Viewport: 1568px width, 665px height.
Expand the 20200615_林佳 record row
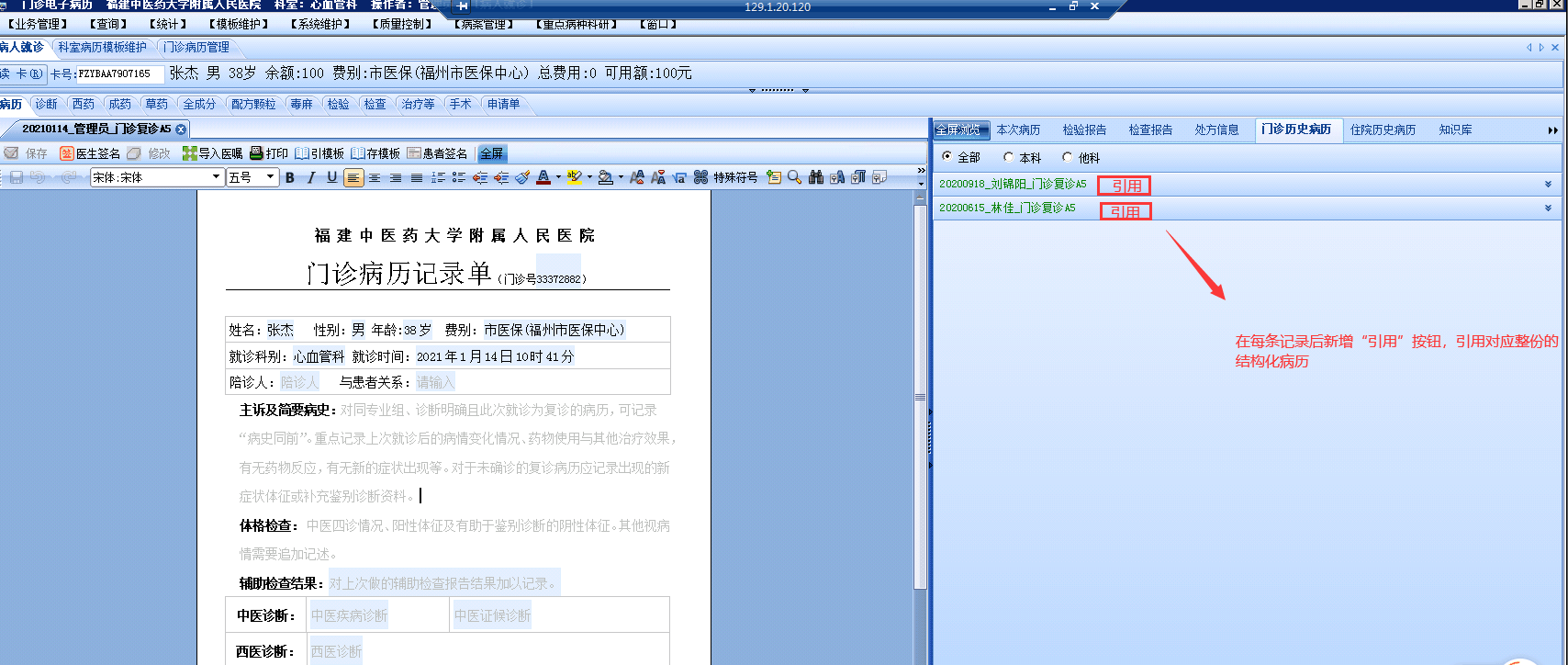(1548, 209)
